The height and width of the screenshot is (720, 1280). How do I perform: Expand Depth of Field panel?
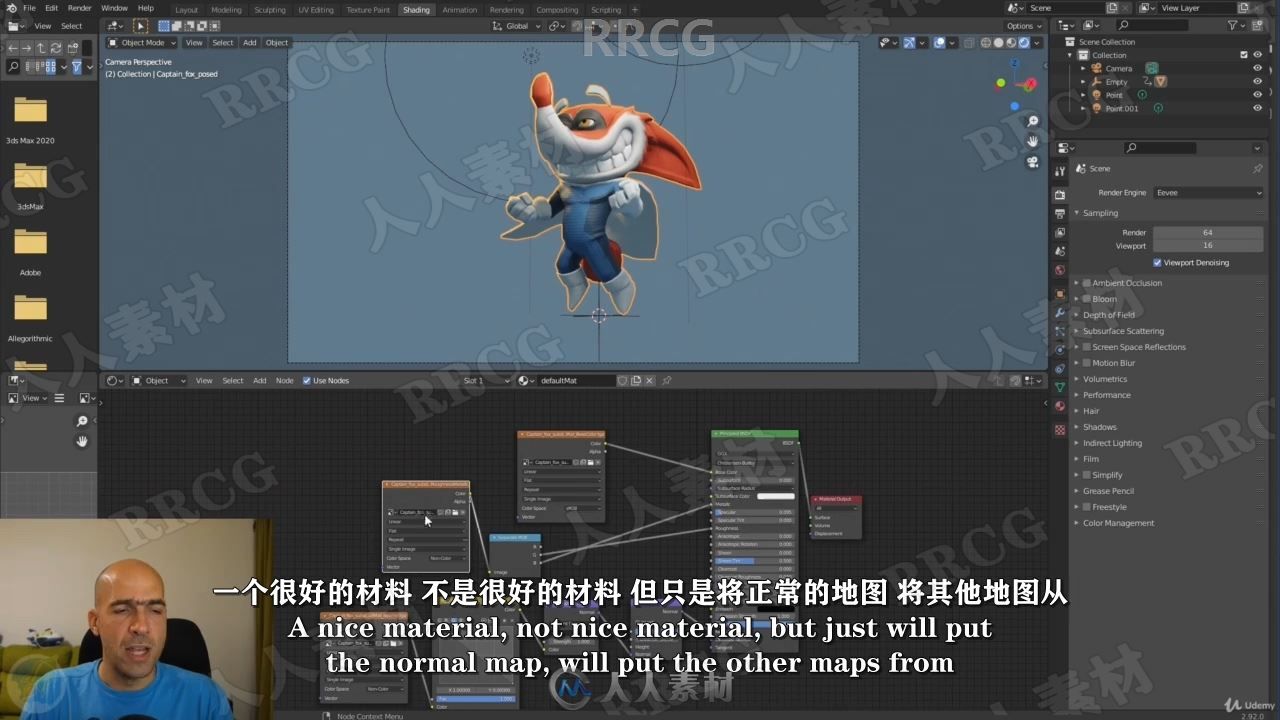coord(1108,315)
